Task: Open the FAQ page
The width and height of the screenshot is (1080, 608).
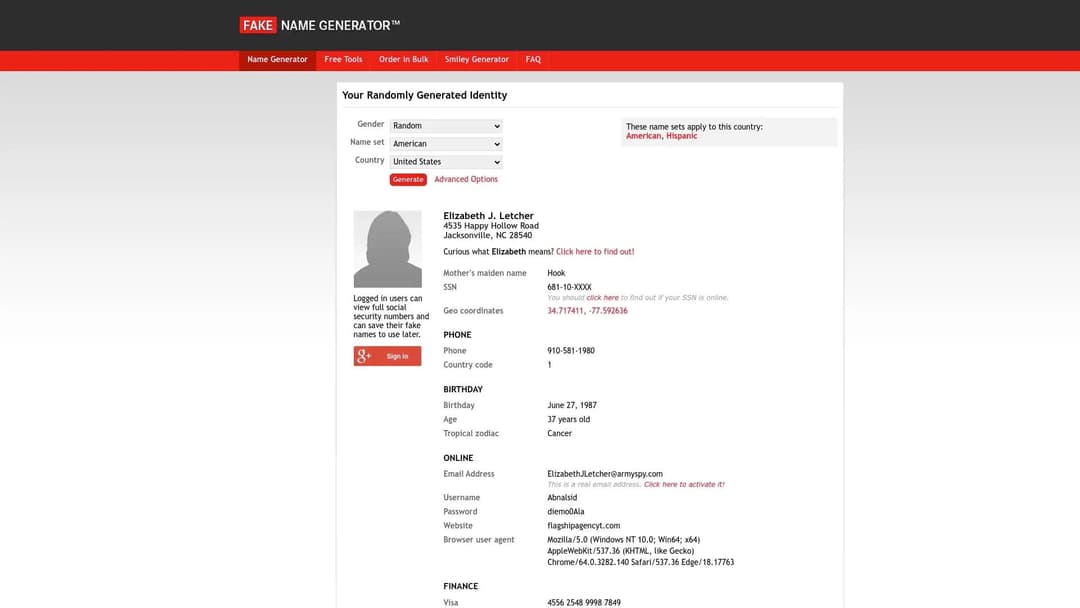Action: click(533, 59)
